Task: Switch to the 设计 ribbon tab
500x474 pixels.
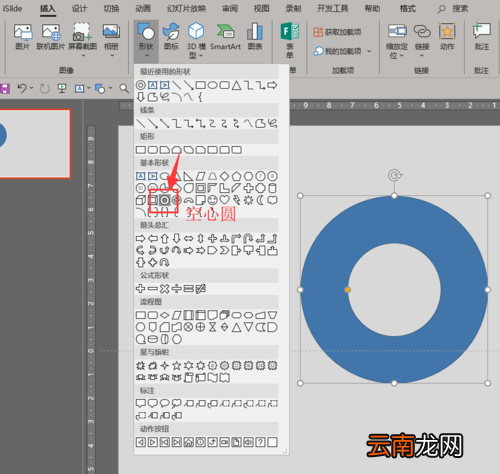Action: click(79, 8)
